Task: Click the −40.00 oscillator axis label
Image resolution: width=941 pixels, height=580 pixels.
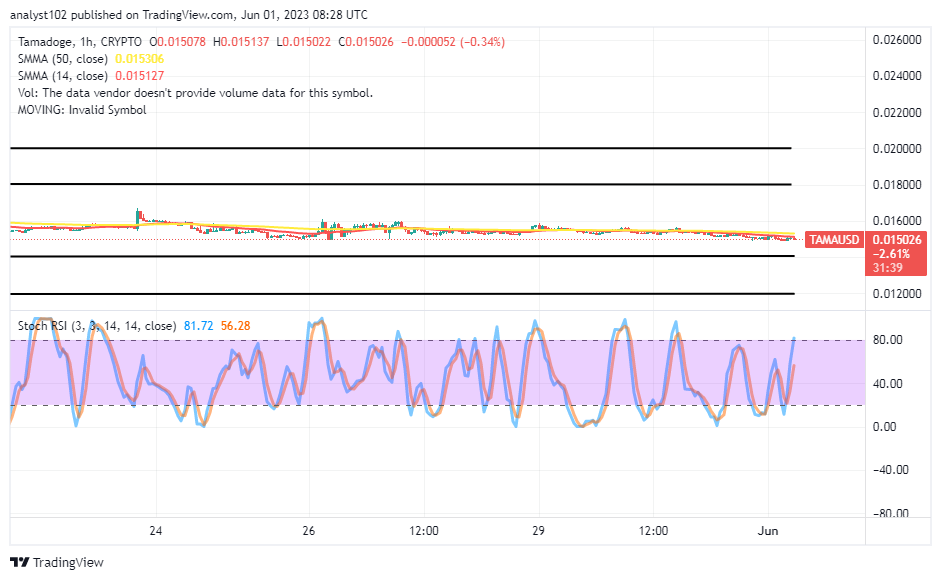Action: coord(891,470)
